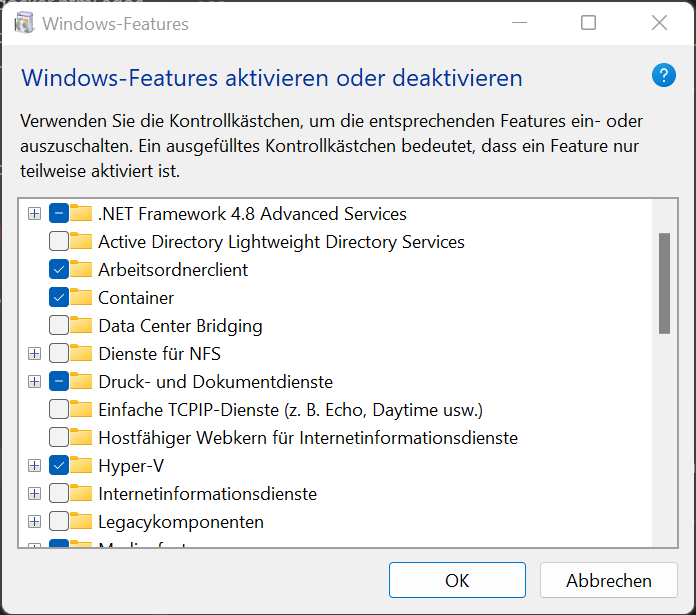
Task: Click the Windows-Features title bar icon
Action: pos(24,23)
